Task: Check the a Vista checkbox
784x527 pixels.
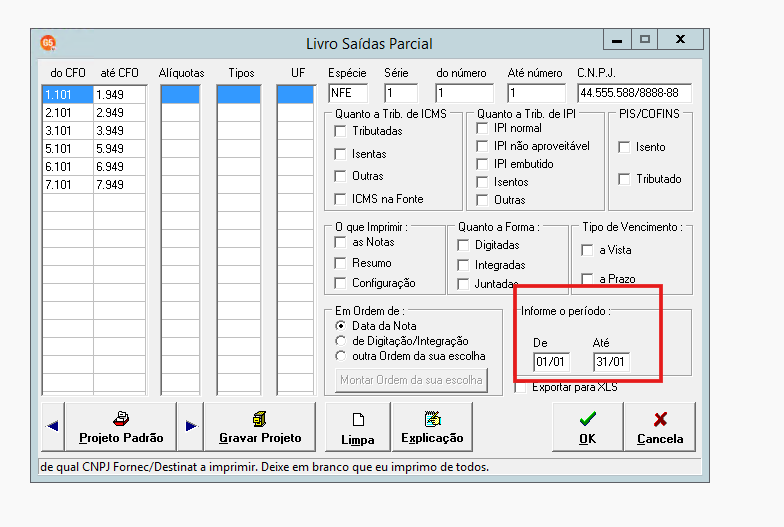Action: (x=587, y=250)
